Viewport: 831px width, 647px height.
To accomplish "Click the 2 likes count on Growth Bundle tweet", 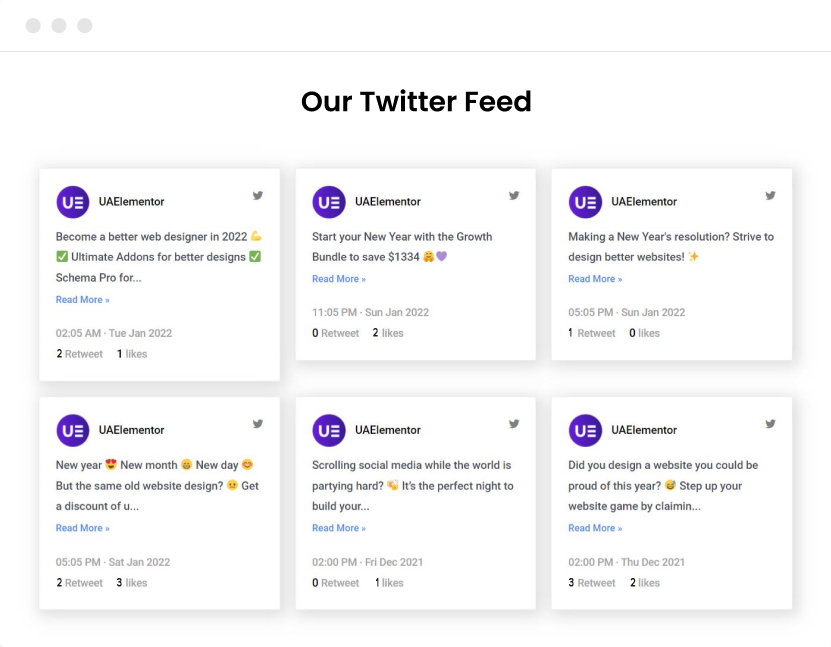I will click(x=388, y=333).
